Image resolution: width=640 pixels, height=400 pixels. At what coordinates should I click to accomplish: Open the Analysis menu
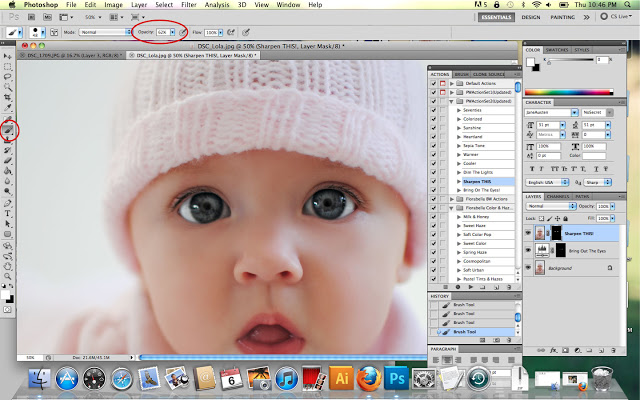click(x=217, y=5)
